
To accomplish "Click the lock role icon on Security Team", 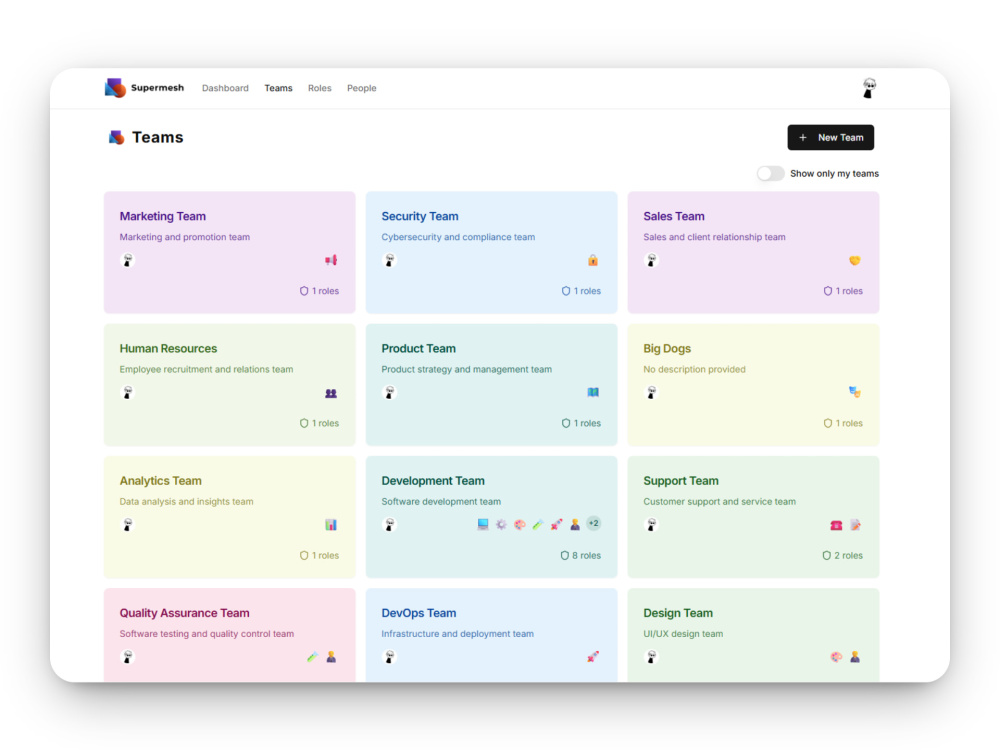I will tap(593, 260).
